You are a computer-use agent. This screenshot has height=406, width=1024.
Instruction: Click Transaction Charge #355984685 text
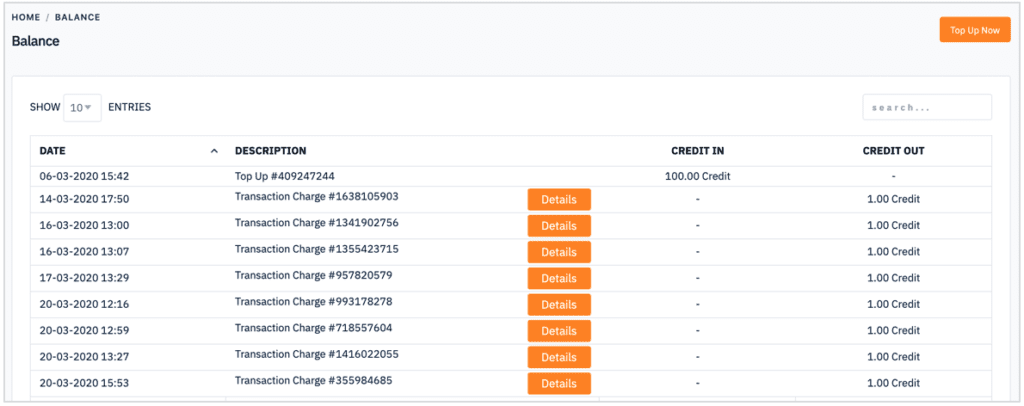(x=313, y=380)
